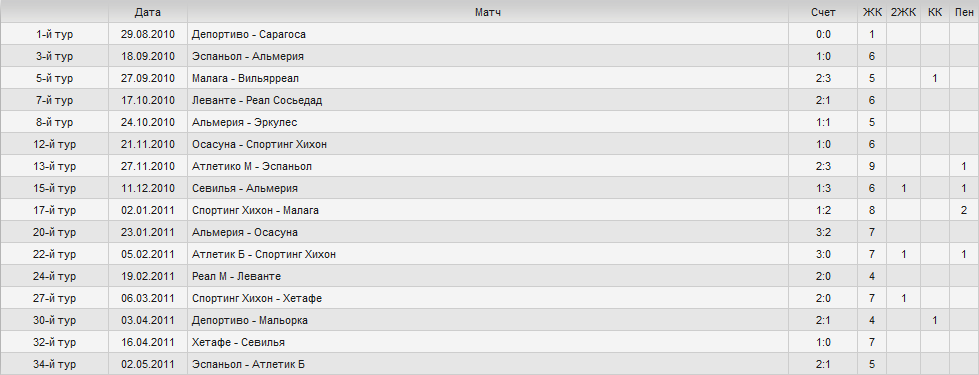Viewport: 979px width, 375px height.
Task: Click the ЖК column header
Action: click(872, 12)
